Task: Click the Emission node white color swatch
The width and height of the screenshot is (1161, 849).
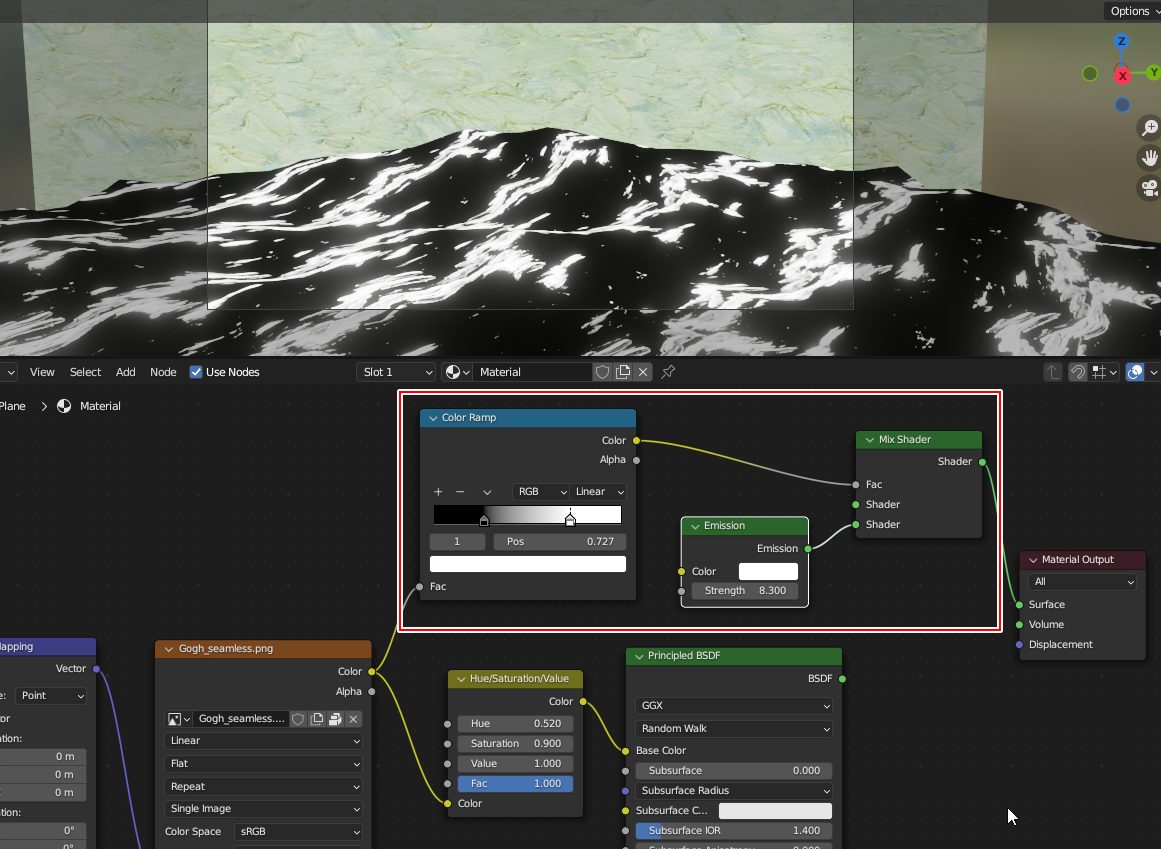Action: point(768,572)
